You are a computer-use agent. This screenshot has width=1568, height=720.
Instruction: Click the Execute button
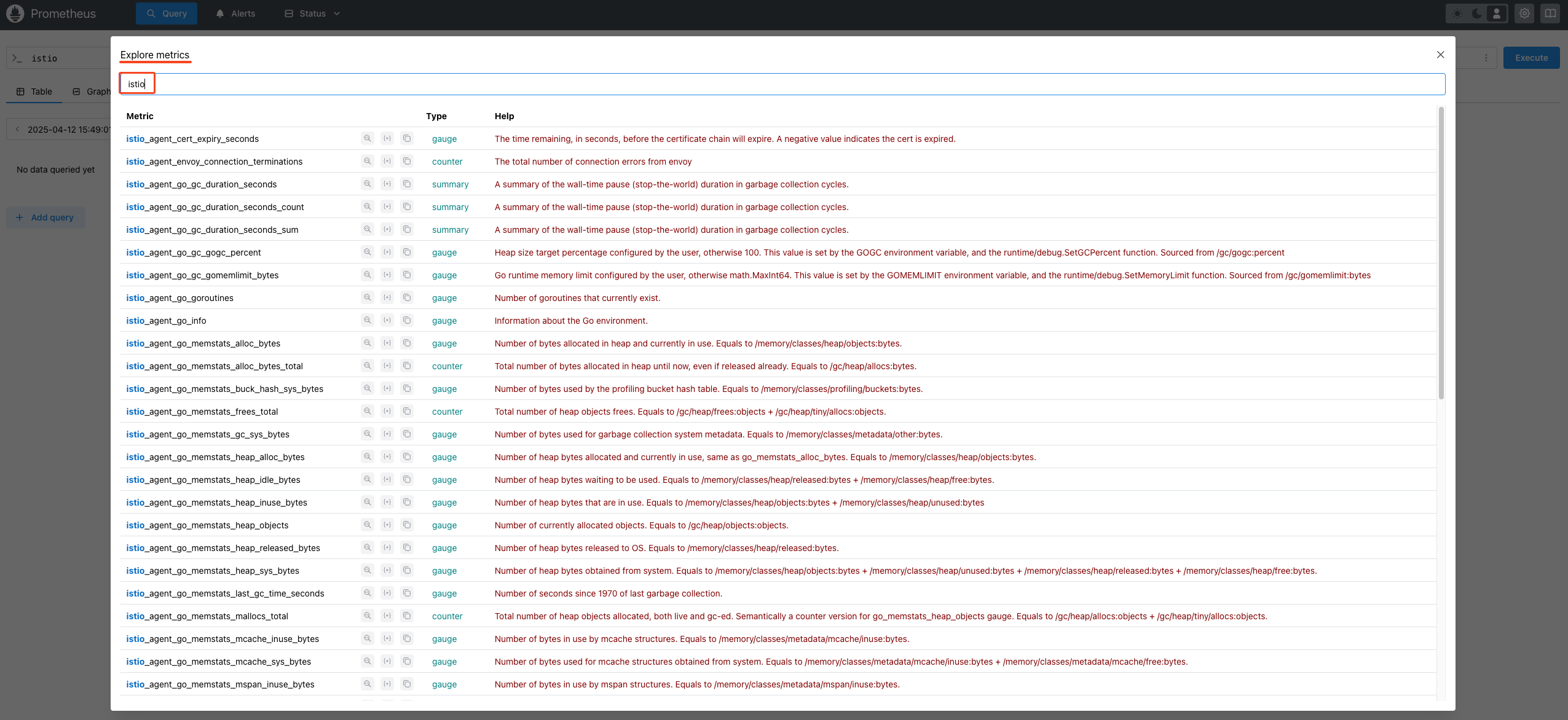[x=1531, y=58]
